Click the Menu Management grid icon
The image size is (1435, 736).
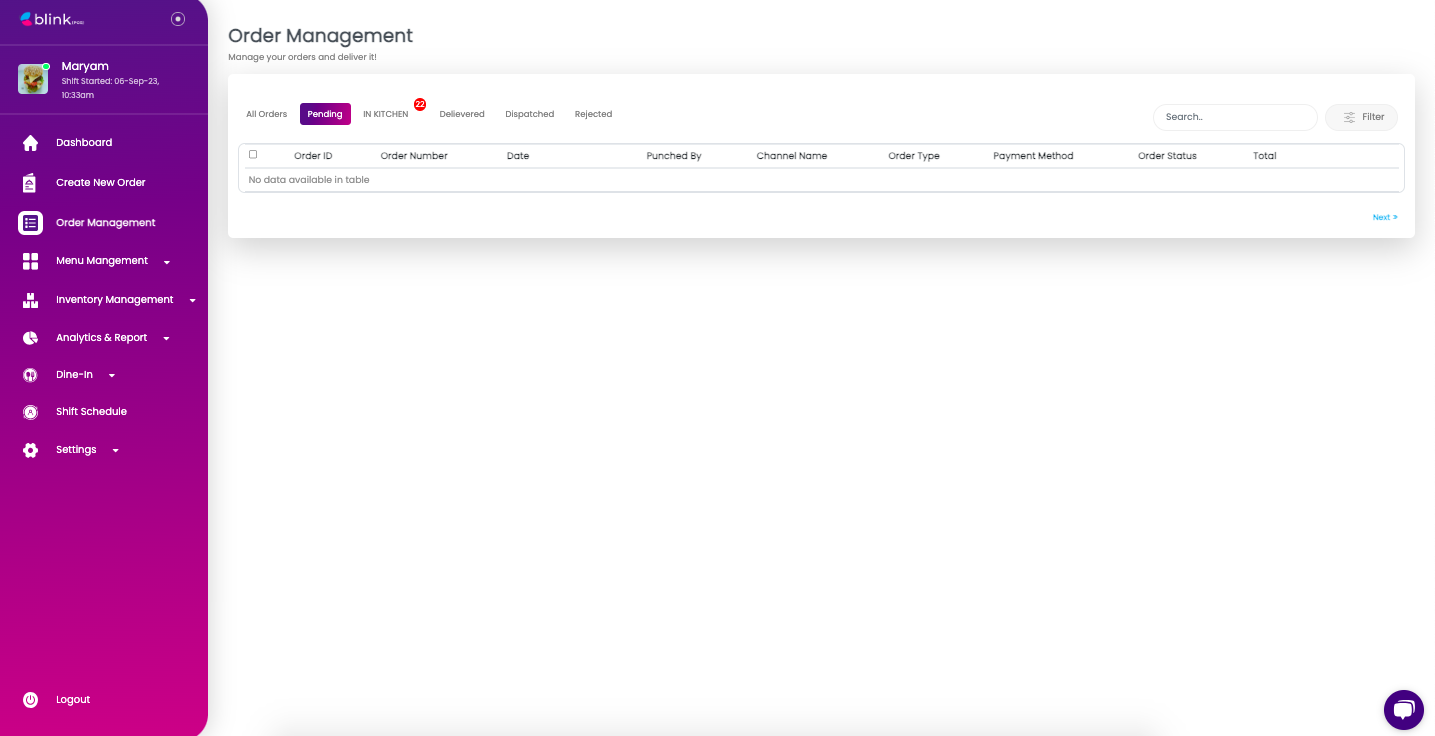click(x=30, y=261)
